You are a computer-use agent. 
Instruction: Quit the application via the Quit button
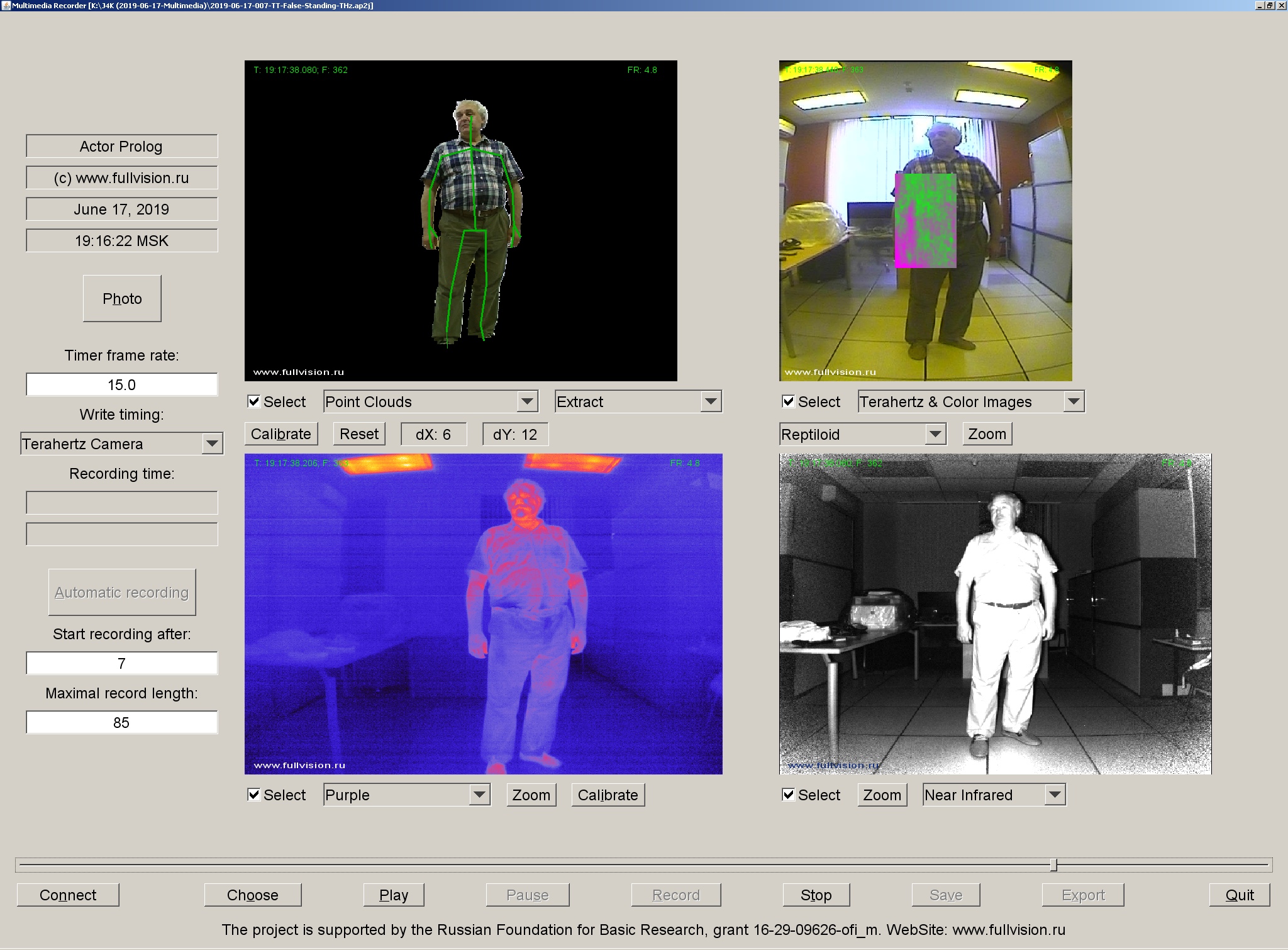[x=1237, y=895]
